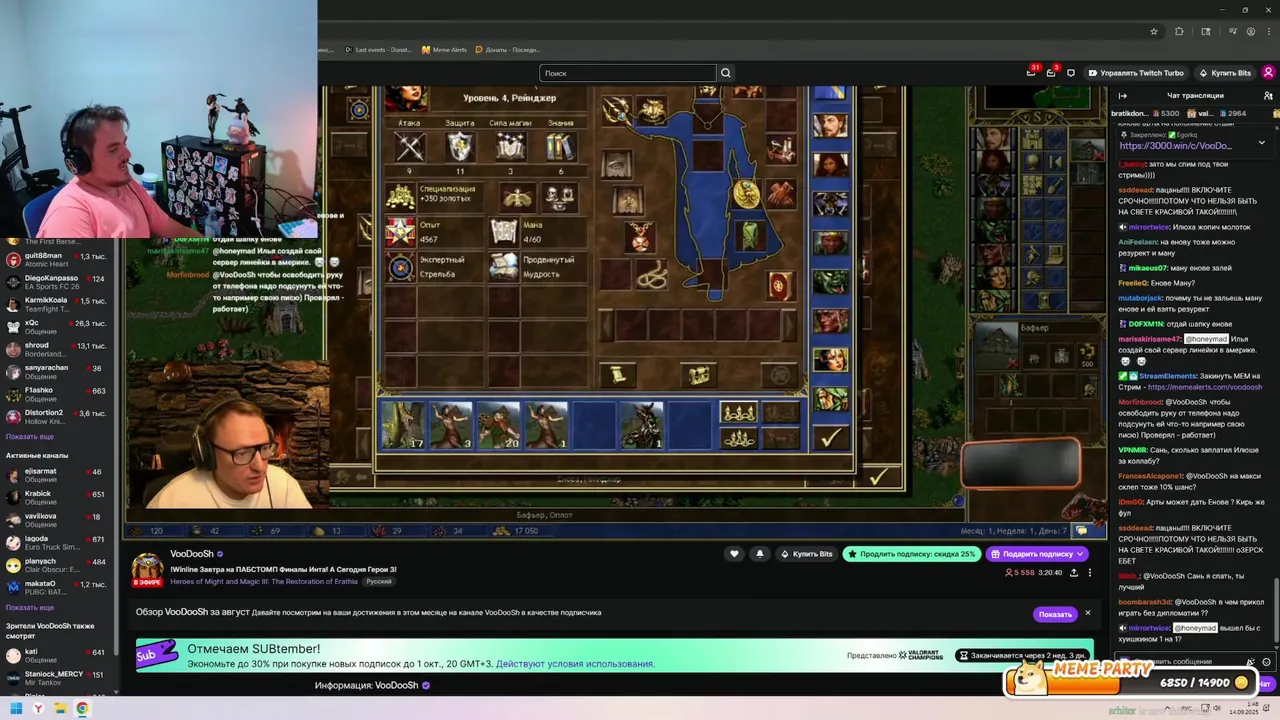Viewport: 1280px width, 720px height.
Task: Open the Chrome extensions puzzle icon
Action: tap(1179, 31)
